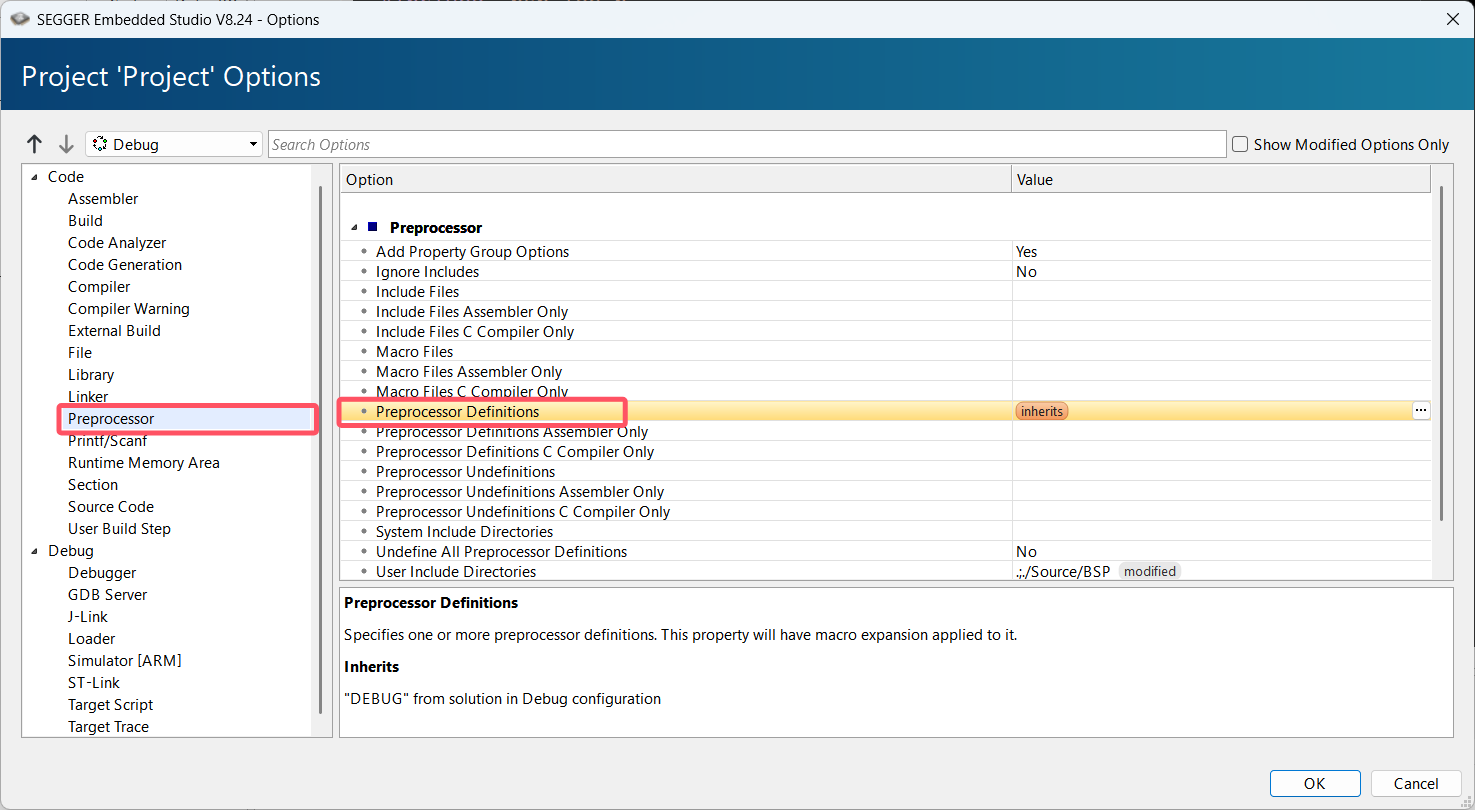This screenshot has height=810, width=1475.
Task: Select Simulator [ARM] category
Action: click(125, 661)
